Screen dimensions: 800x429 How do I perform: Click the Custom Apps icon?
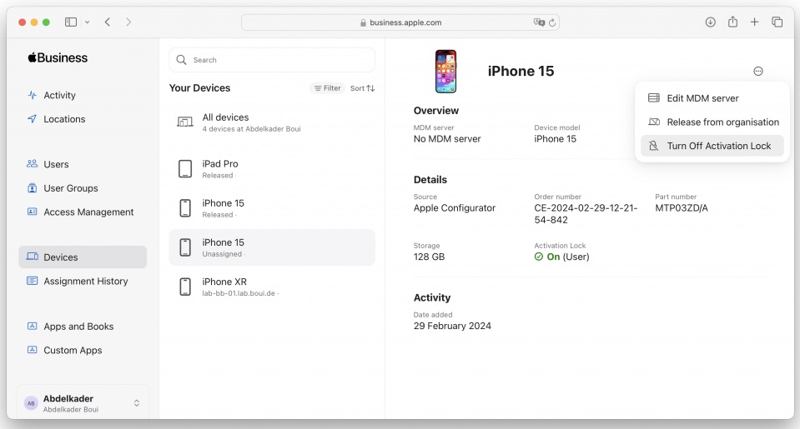click(x=32, y=350)
